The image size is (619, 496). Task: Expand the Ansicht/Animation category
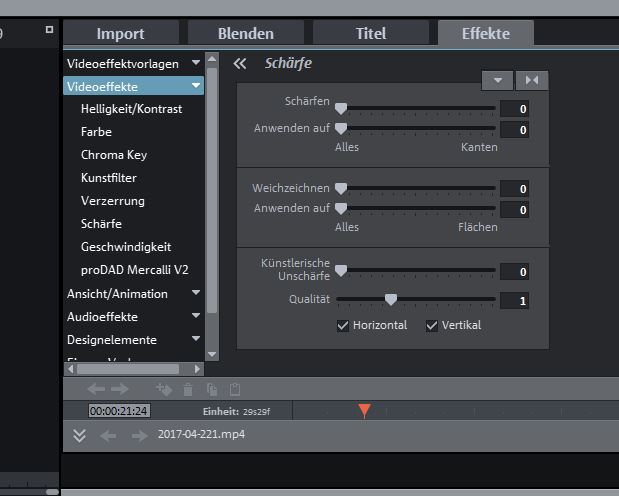click(x=196, y=294)
